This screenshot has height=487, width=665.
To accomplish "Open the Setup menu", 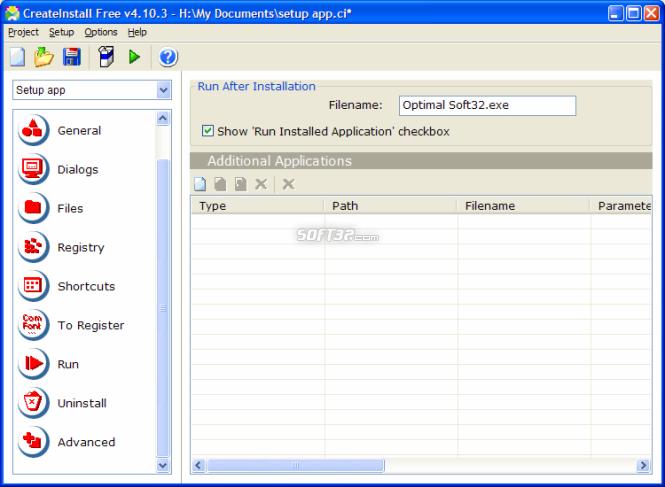I will point(61,32).
